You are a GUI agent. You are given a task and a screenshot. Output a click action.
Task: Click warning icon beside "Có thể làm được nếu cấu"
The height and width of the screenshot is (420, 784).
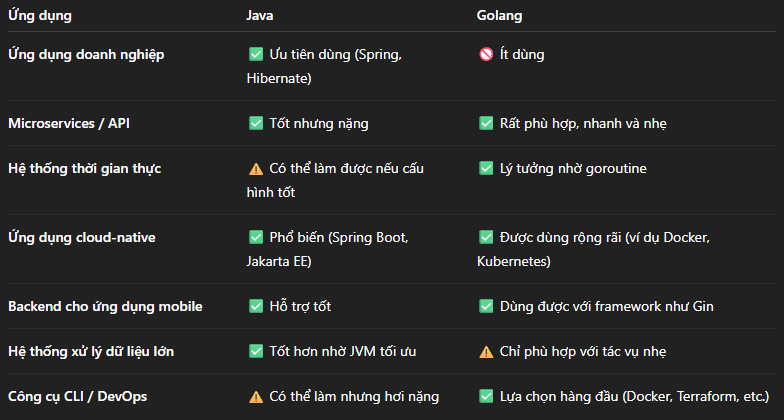point(256,169)
